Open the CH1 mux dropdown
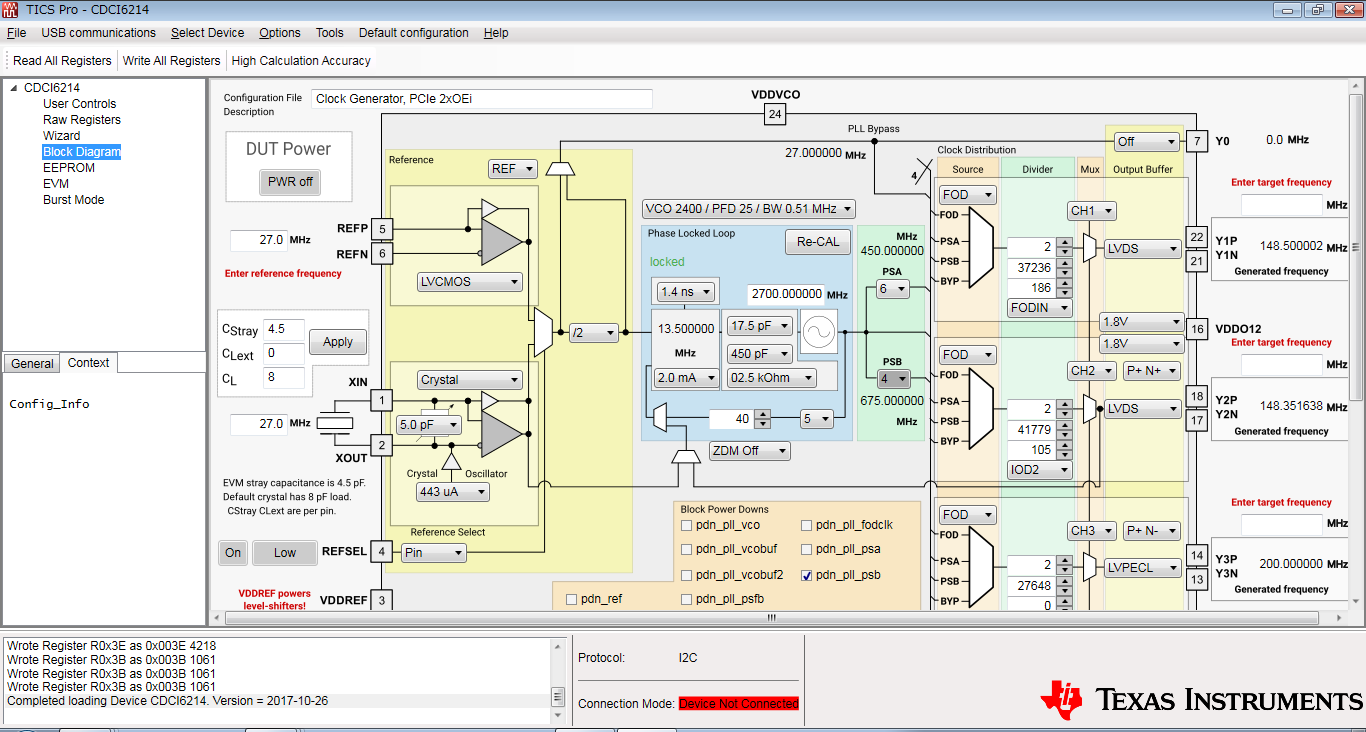The height and width of the screenshot is (732, 1366). tap(1092, 211)
